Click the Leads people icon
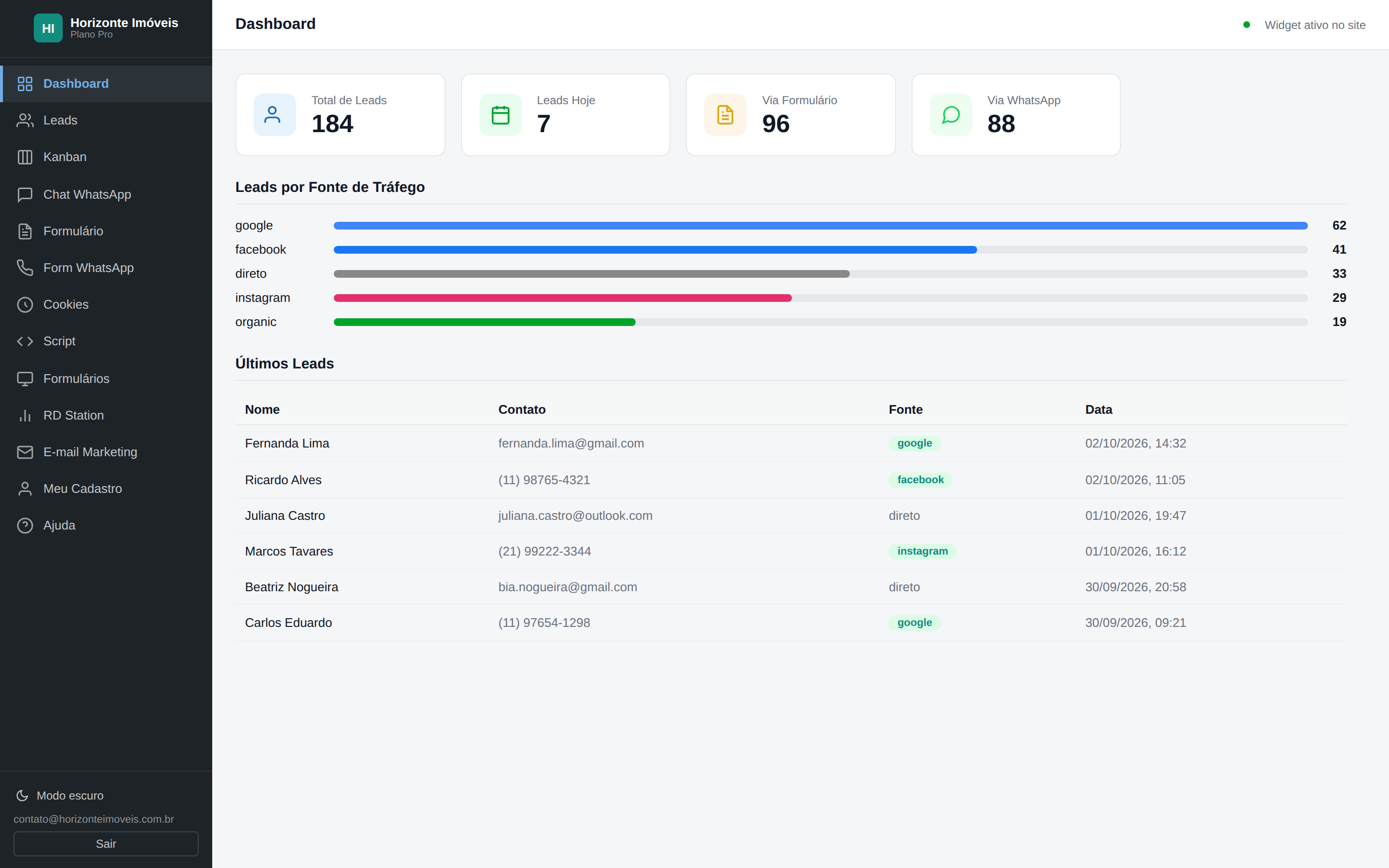This screenshot has height=868, width=1389. point(25,121)
